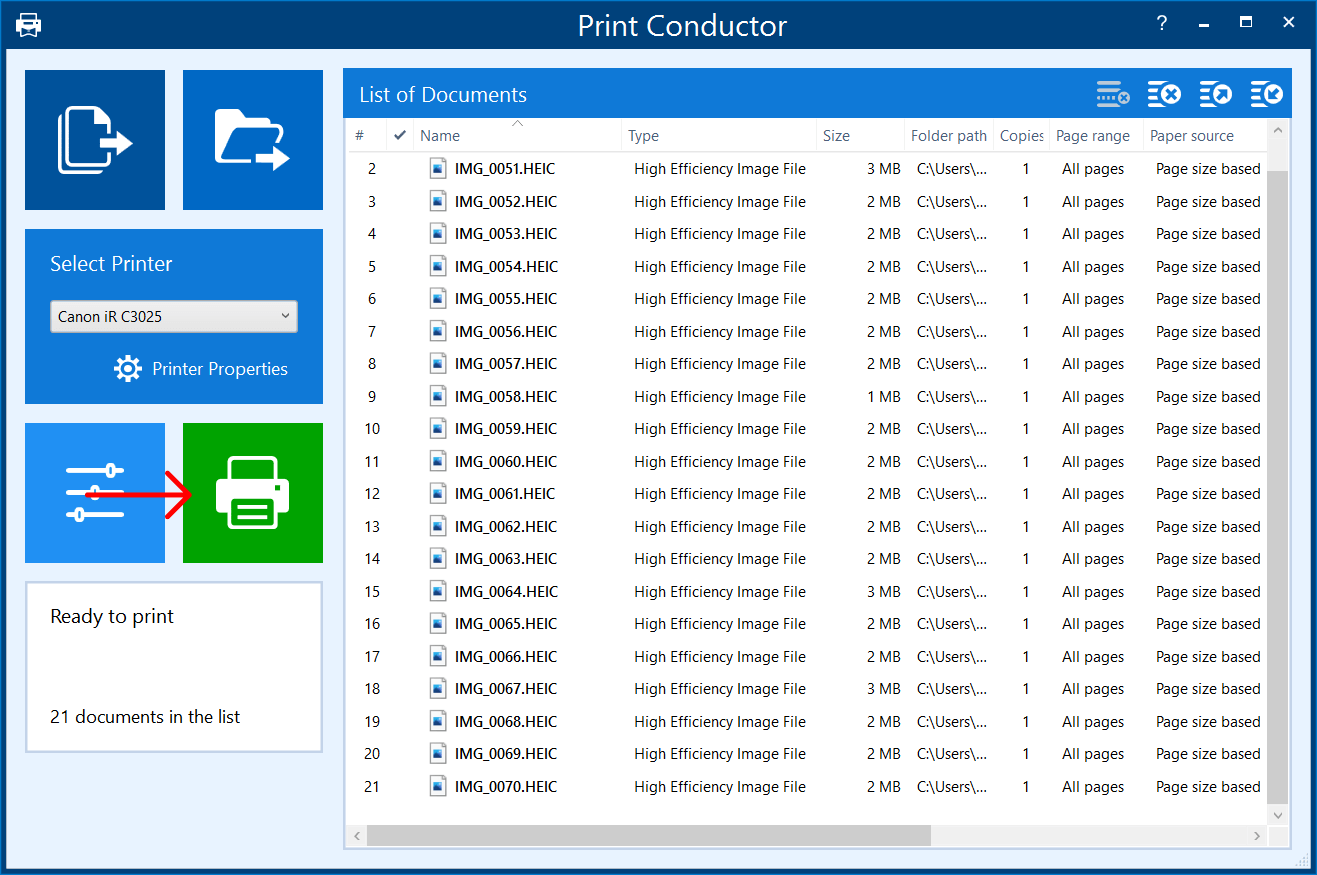
Task: Click the Paper source column header
Action: pyautogui.click(x=1191, y=136)
